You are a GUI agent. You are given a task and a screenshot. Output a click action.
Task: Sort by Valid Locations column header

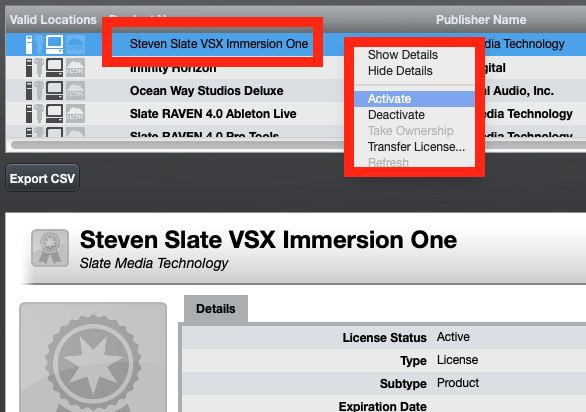[53, 19]
